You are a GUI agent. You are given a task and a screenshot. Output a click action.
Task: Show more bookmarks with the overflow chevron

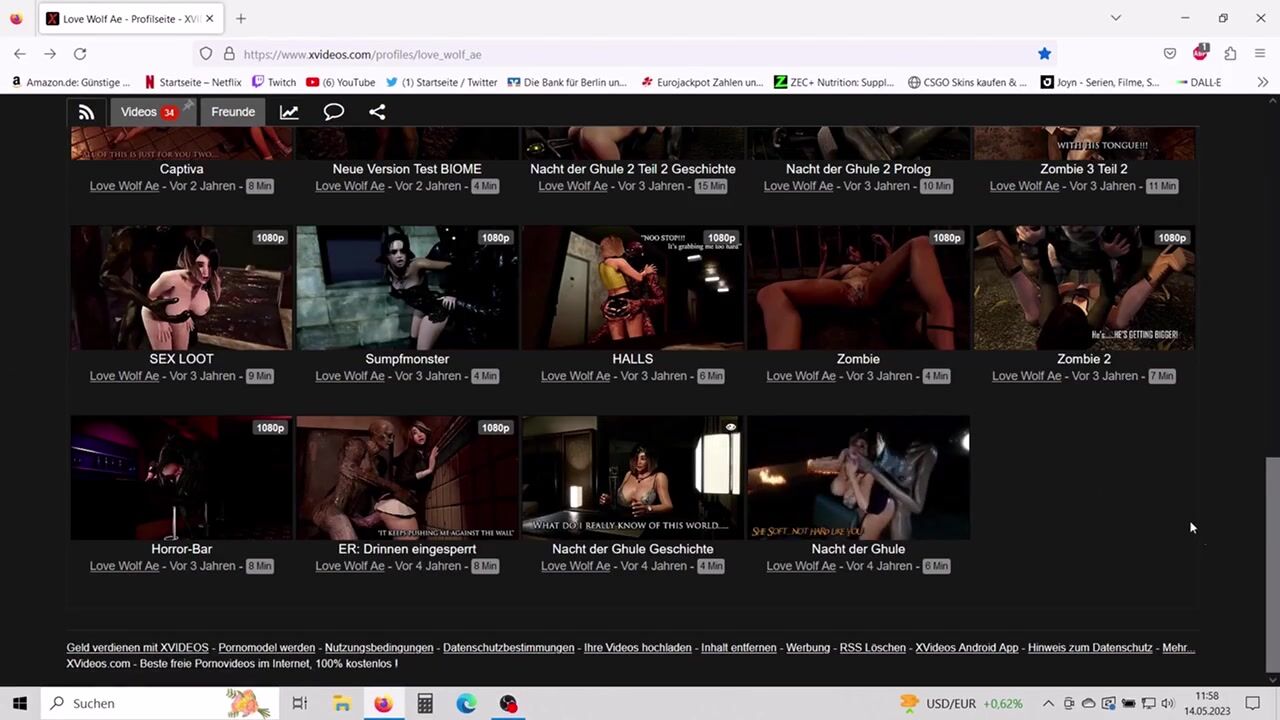[1262, 82]
